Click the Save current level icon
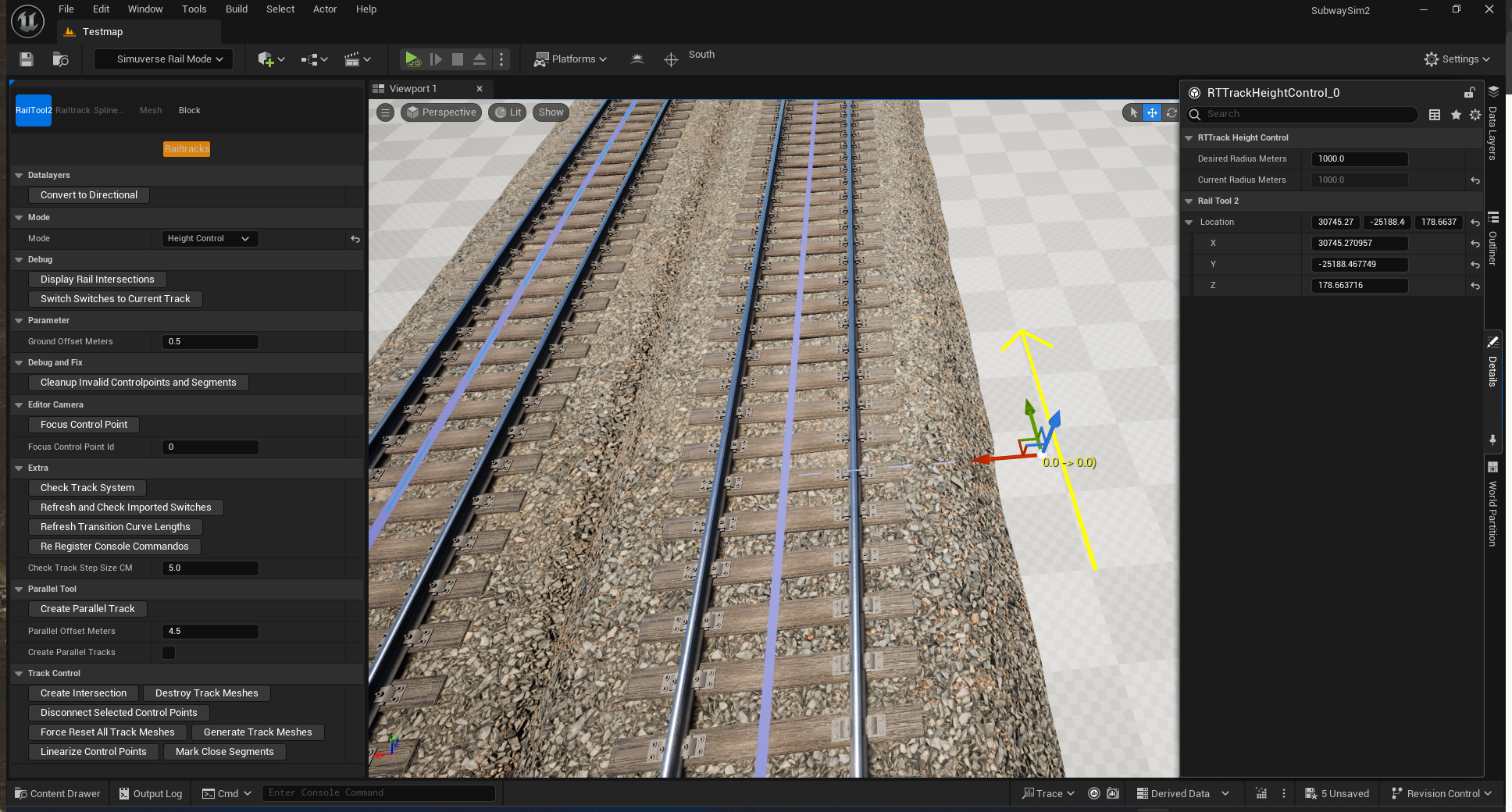This screenshot has height=812, width=1512. 27,59
